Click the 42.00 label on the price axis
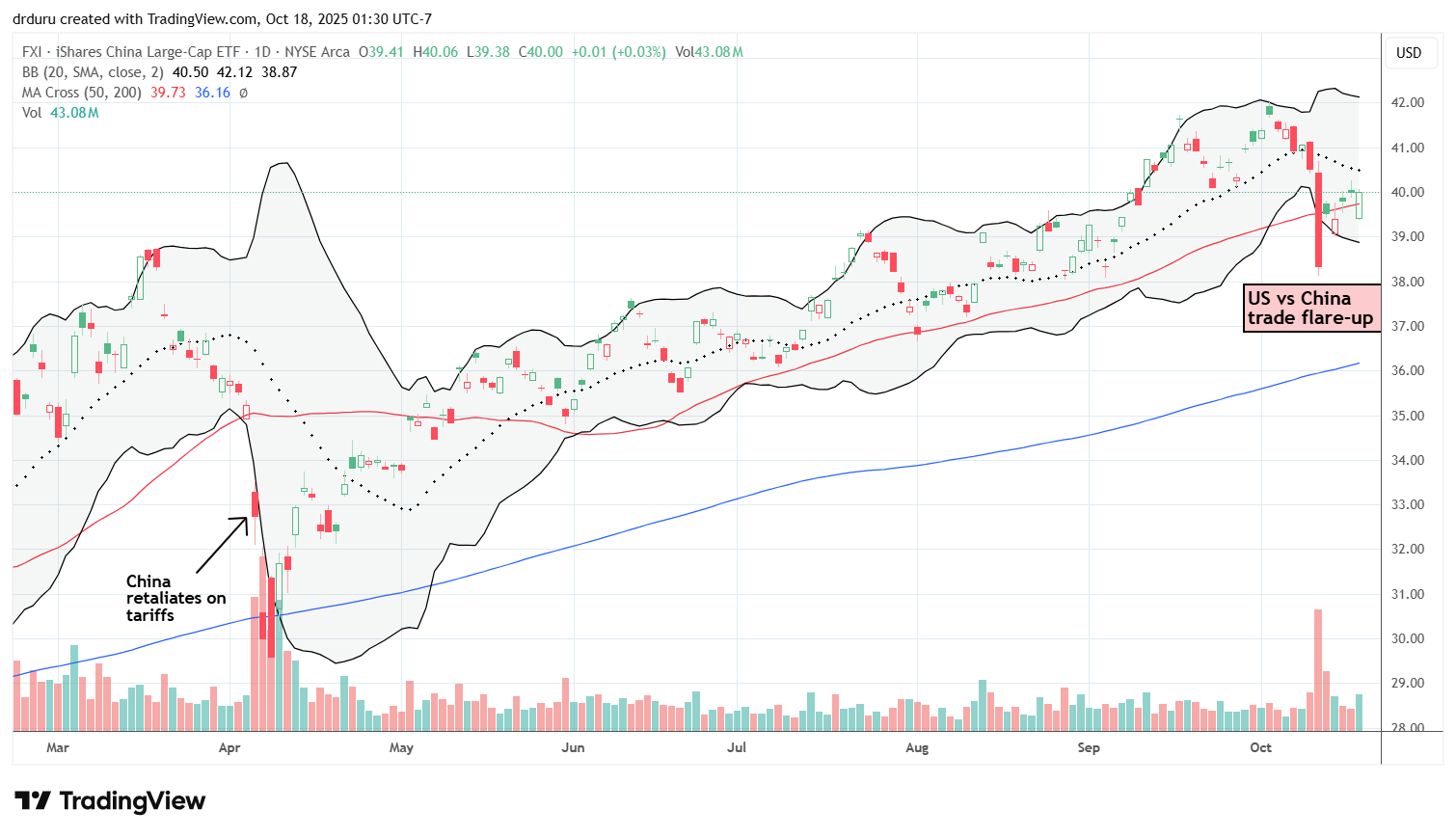This screenshot has width=1456, height=837. coord(1408,103)
